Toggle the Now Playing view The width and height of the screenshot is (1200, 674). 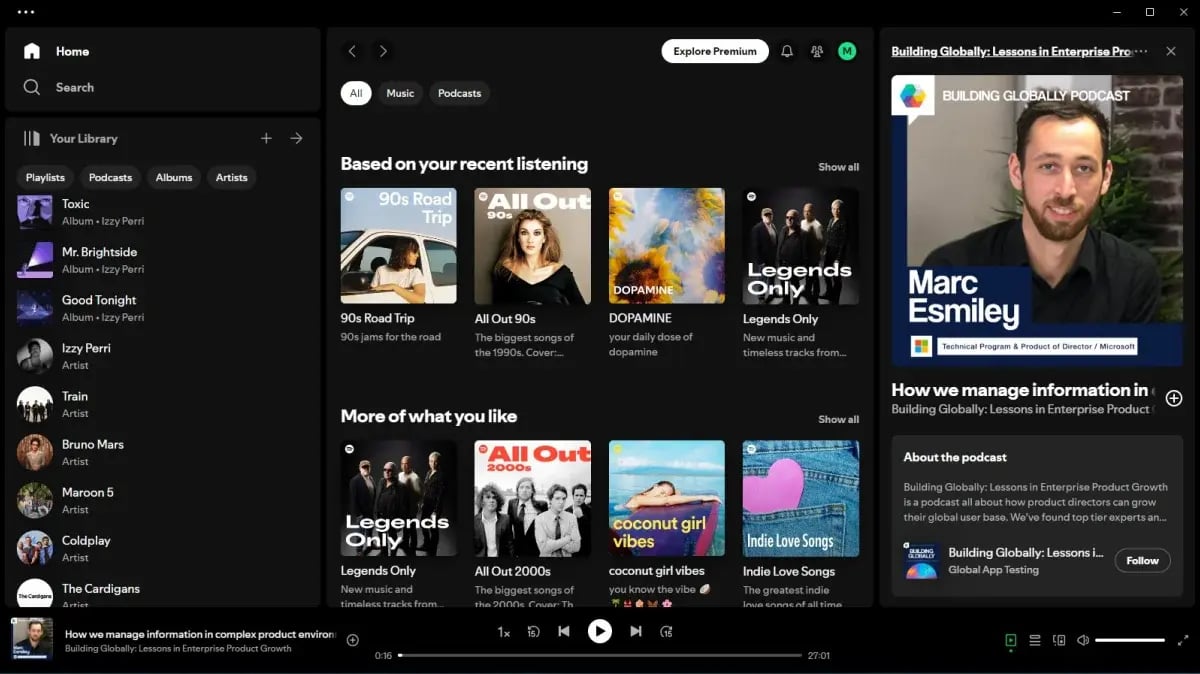coord(1010,640)
